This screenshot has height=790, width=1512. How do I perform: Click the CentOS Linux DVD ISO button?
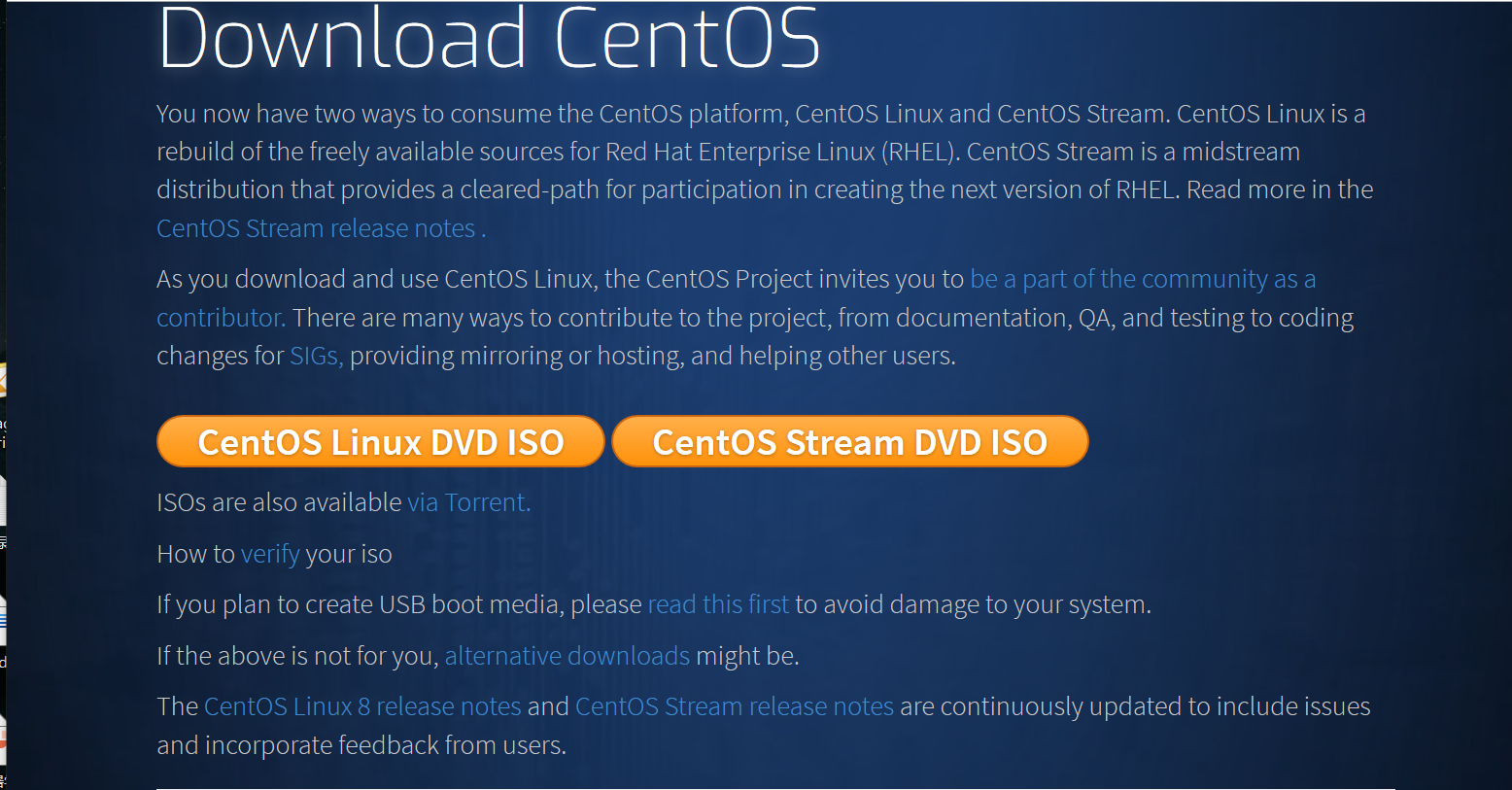pyautogui.click(x=380, y=442)
